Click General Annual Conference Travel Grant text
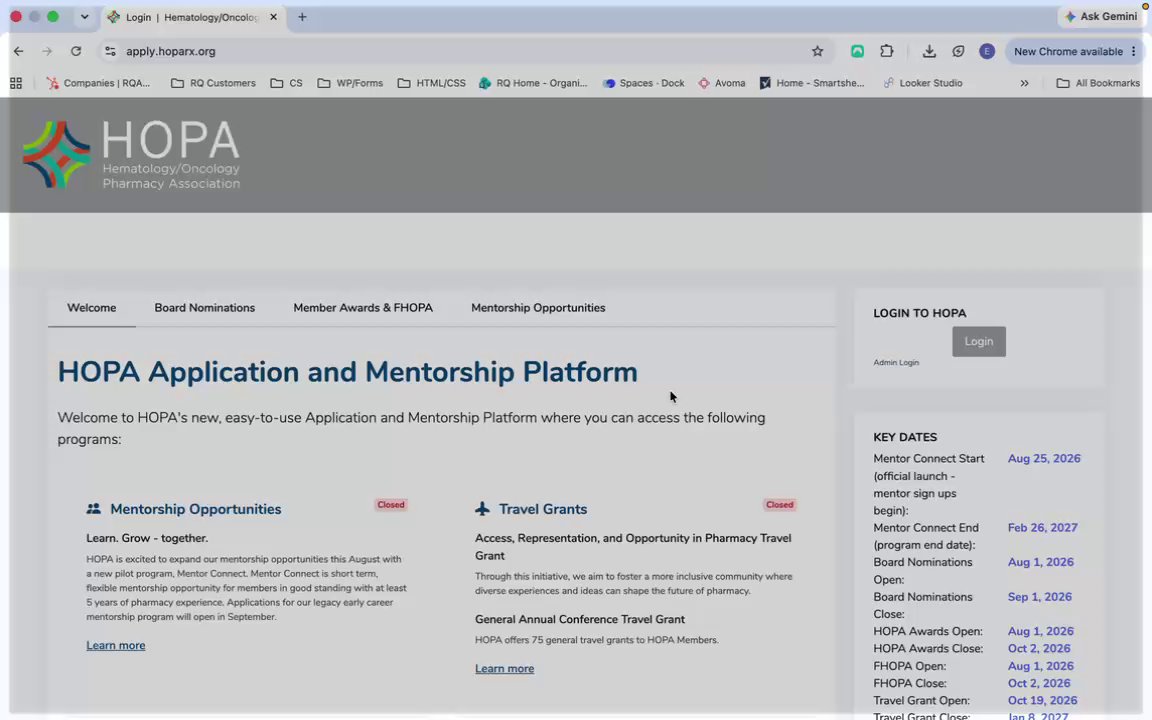 [580, 619]
